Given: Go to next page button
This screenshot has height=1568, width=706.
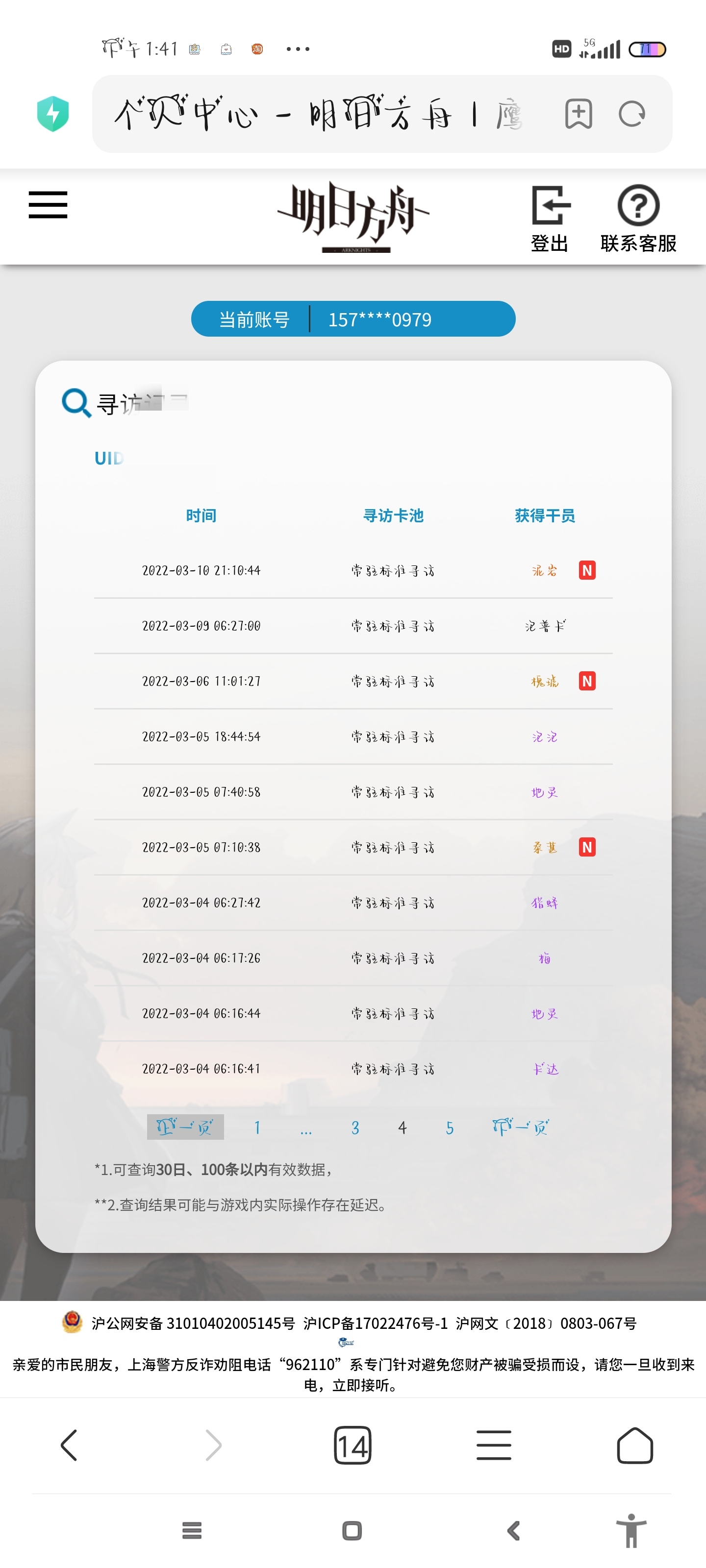Looking at the screenshot, I should 520,1127.
